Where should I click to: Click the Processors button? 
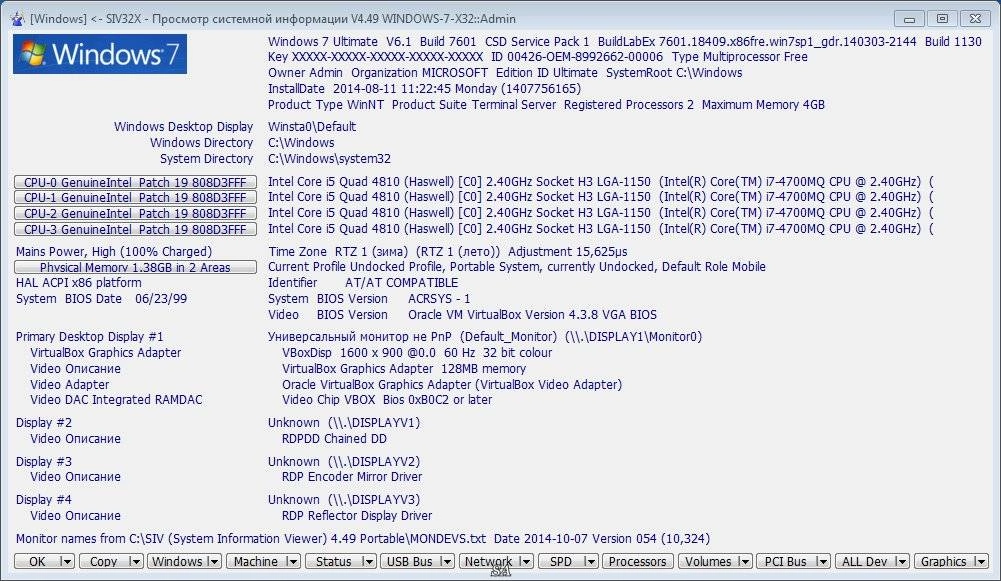637,561
